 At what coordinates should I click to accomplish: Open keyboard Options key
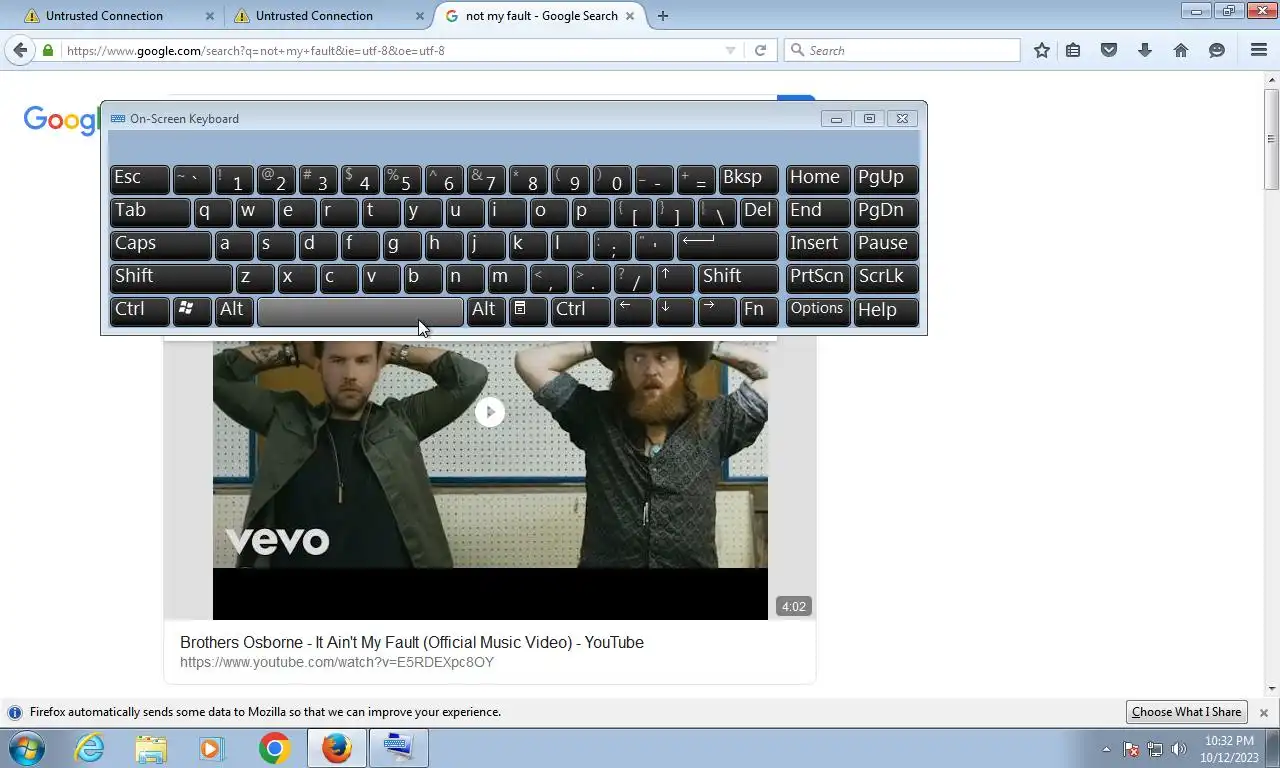818,310
